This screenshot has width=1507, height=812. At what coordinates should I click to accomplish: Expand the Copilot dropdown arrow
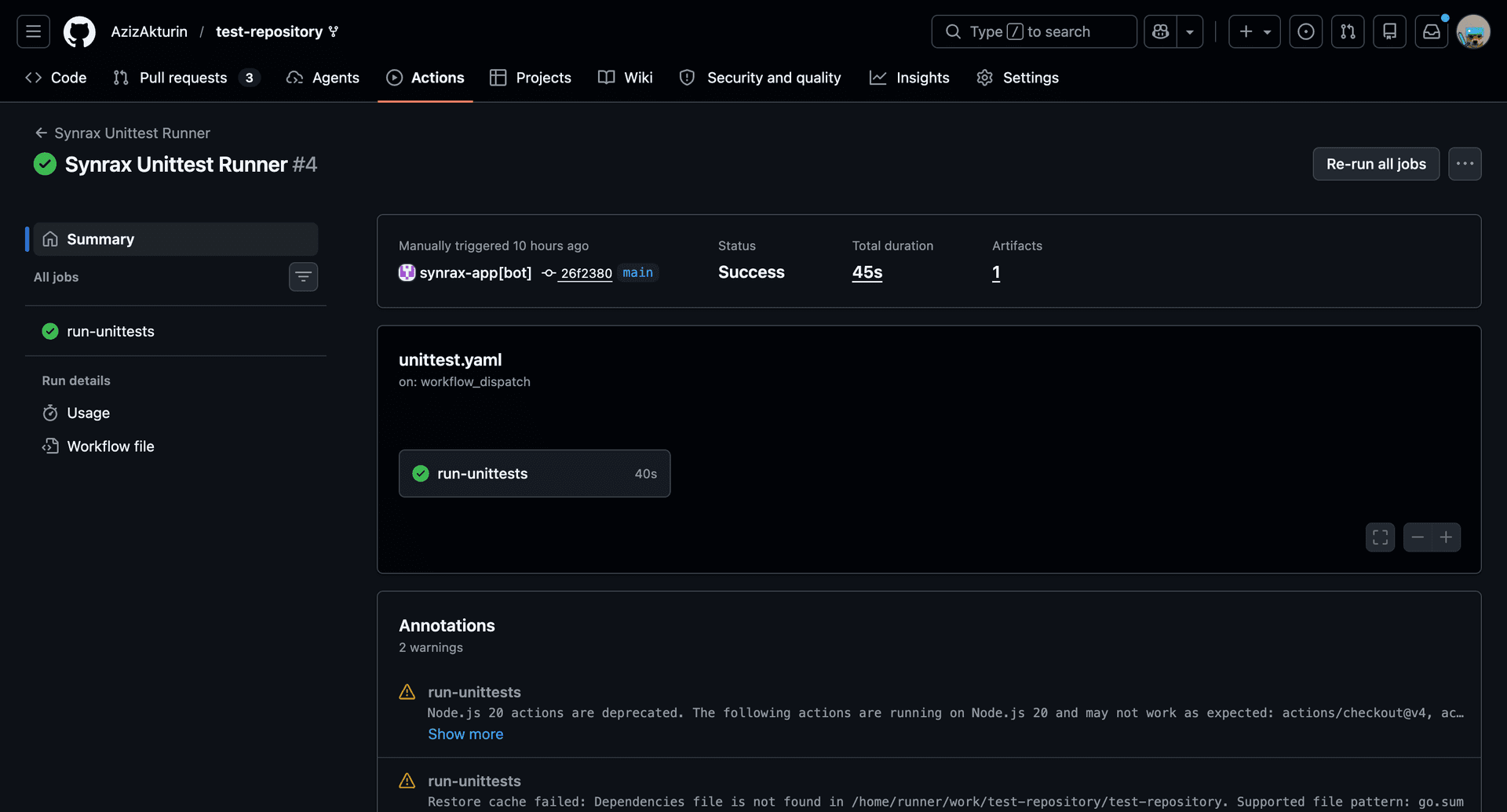click(1190, 31)
